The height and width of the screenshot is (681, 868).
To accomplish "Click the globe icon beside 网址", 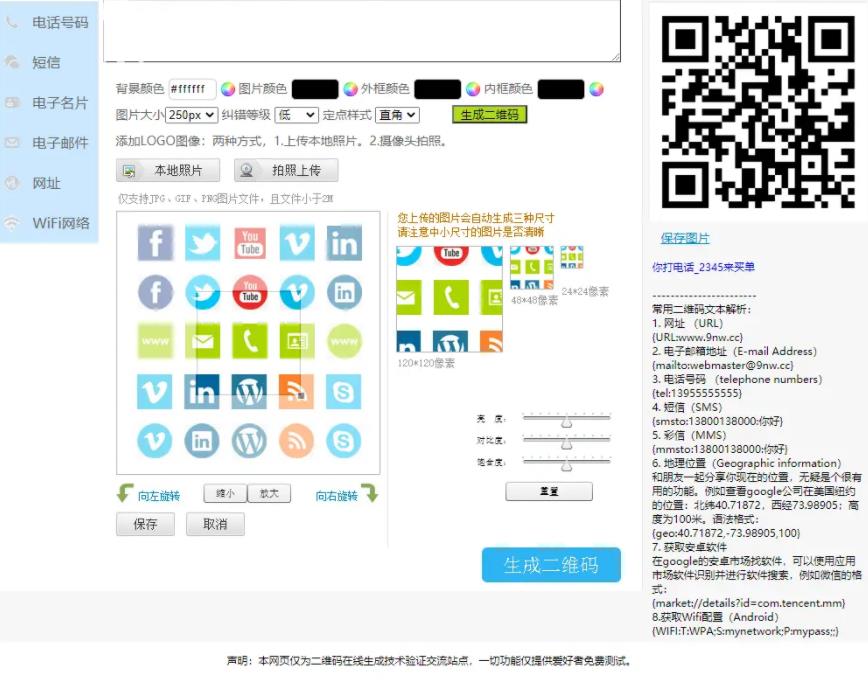I will (x=12, y=183).
